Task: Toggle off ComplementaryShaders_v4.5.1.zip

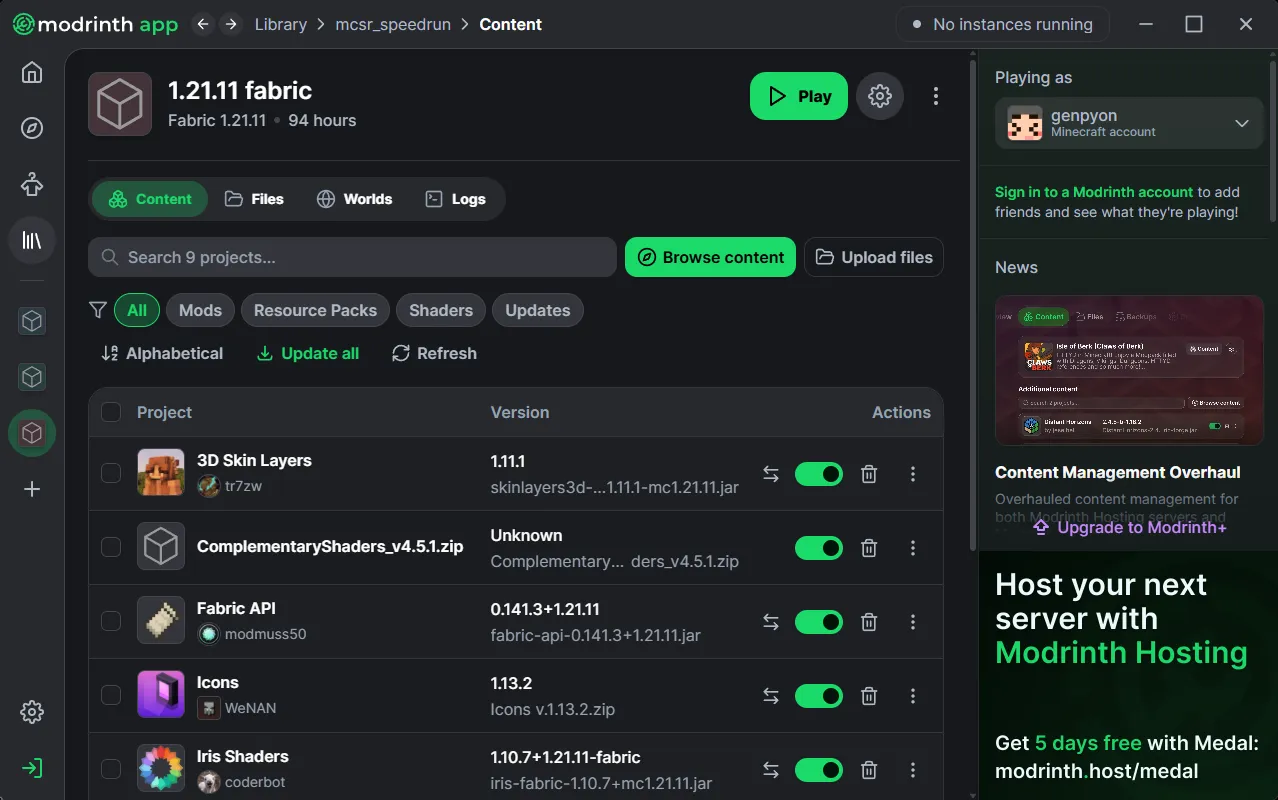Action: pyautogui.click(x=818, y=548)
